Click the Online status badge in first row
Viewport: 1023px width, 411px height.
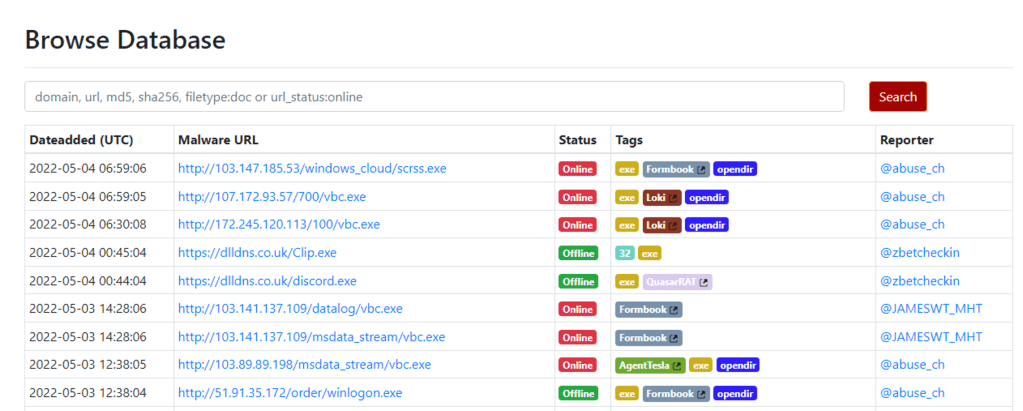click(x=577, y=169)
